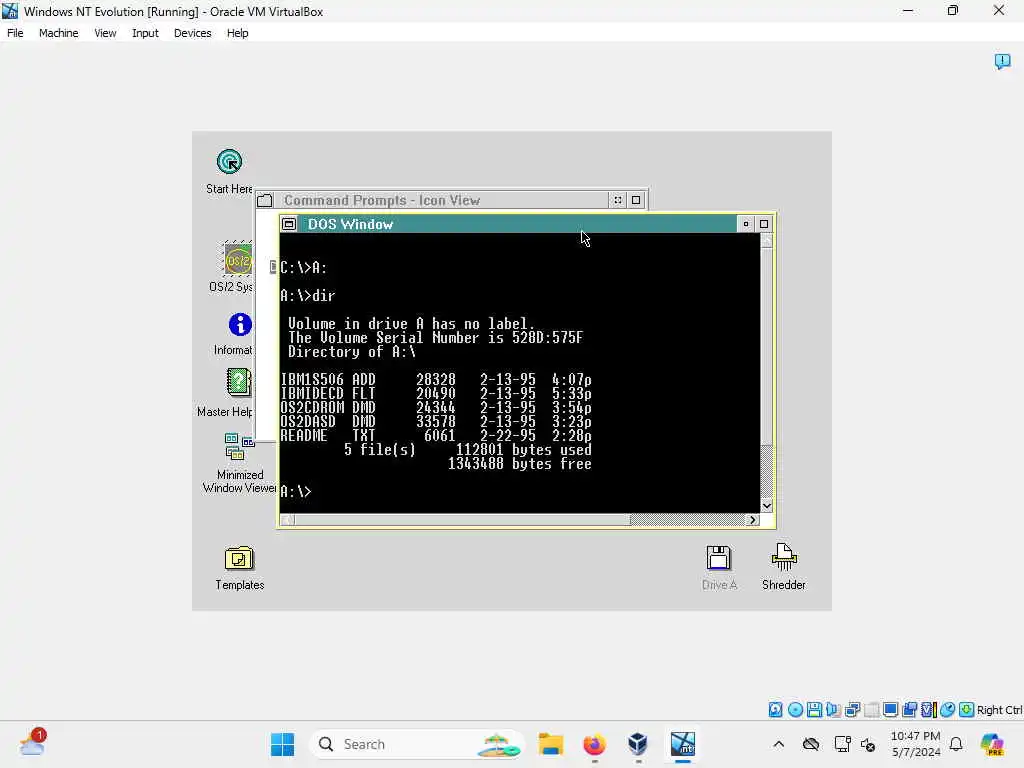The height and width of the screenshot is (768, 1024).
Task: Open the Copilot preview icon in taskbar
Action: [991, 744]
